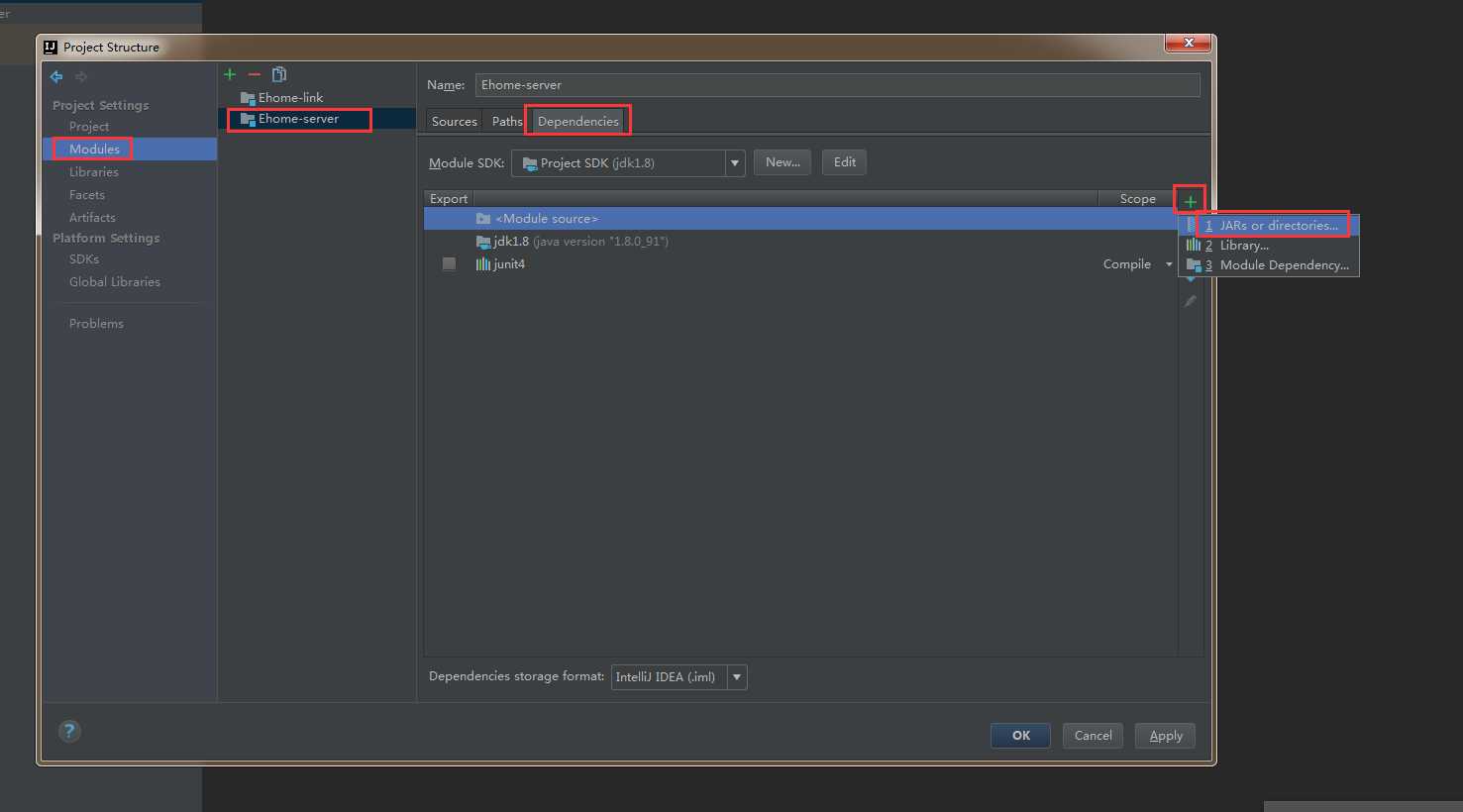Choose JARs or directories from the menu

(1269, 226)
